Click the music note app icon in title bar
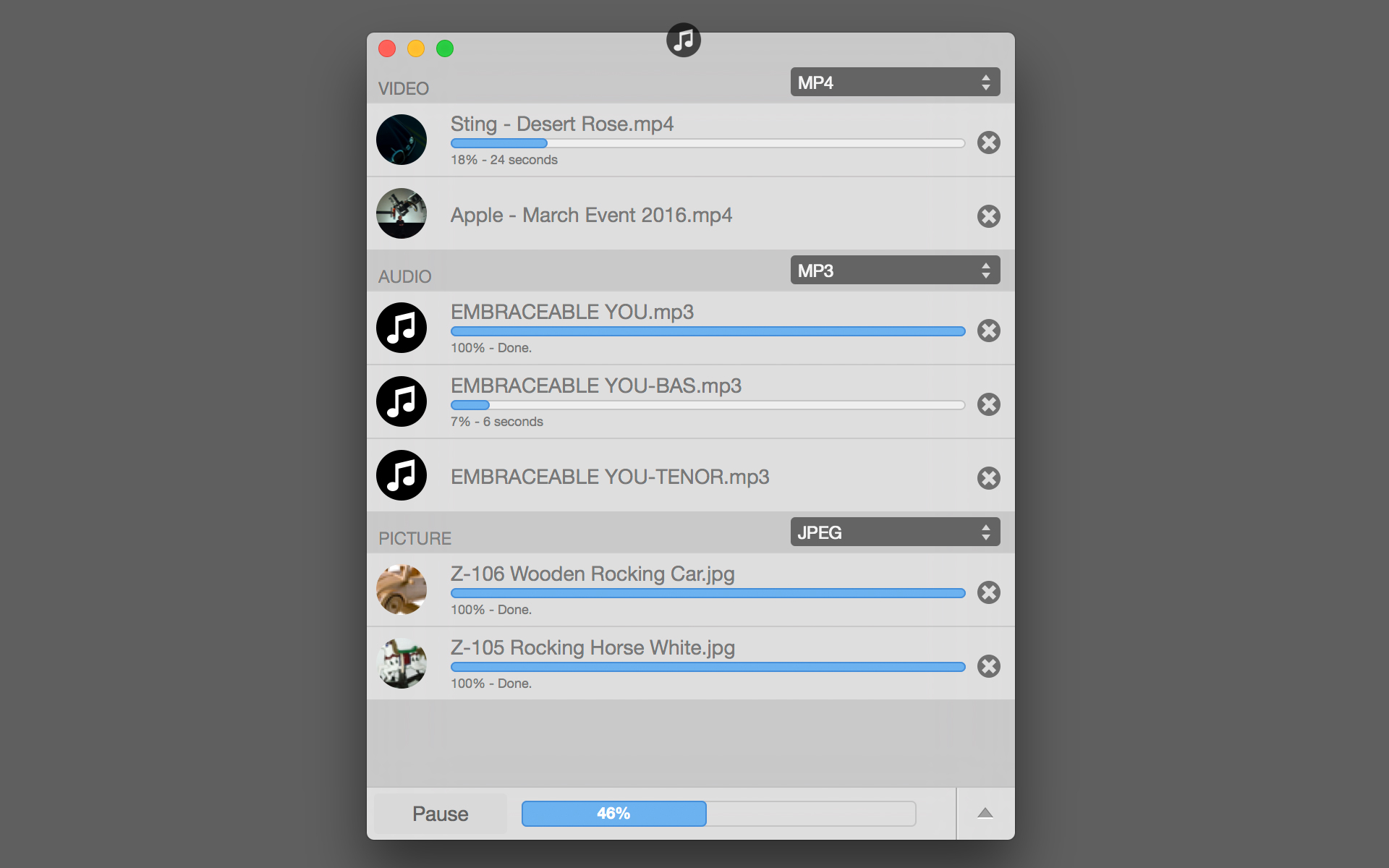 683,41
